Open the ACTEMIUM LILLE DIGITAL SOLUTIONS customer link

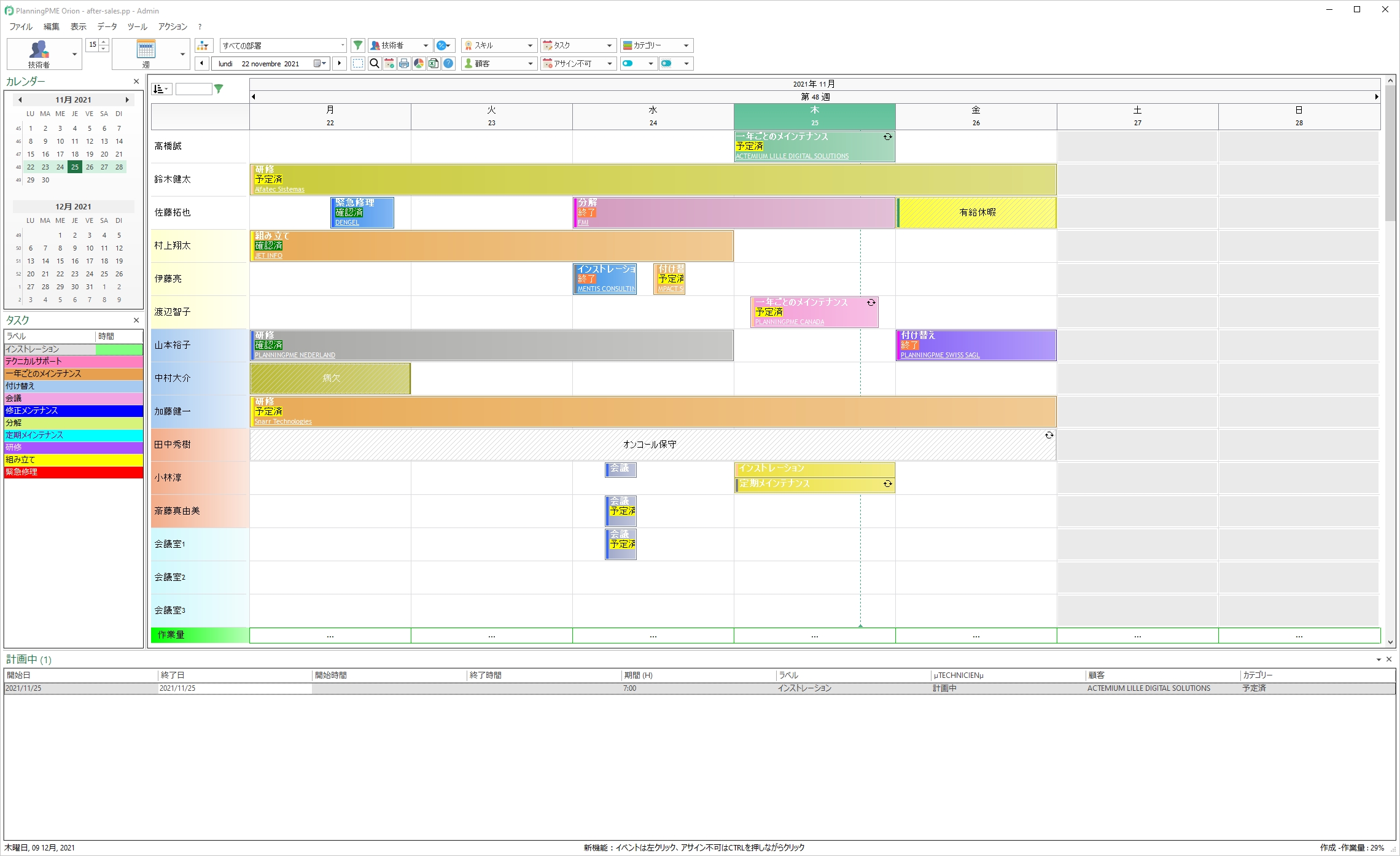[792, 156]
